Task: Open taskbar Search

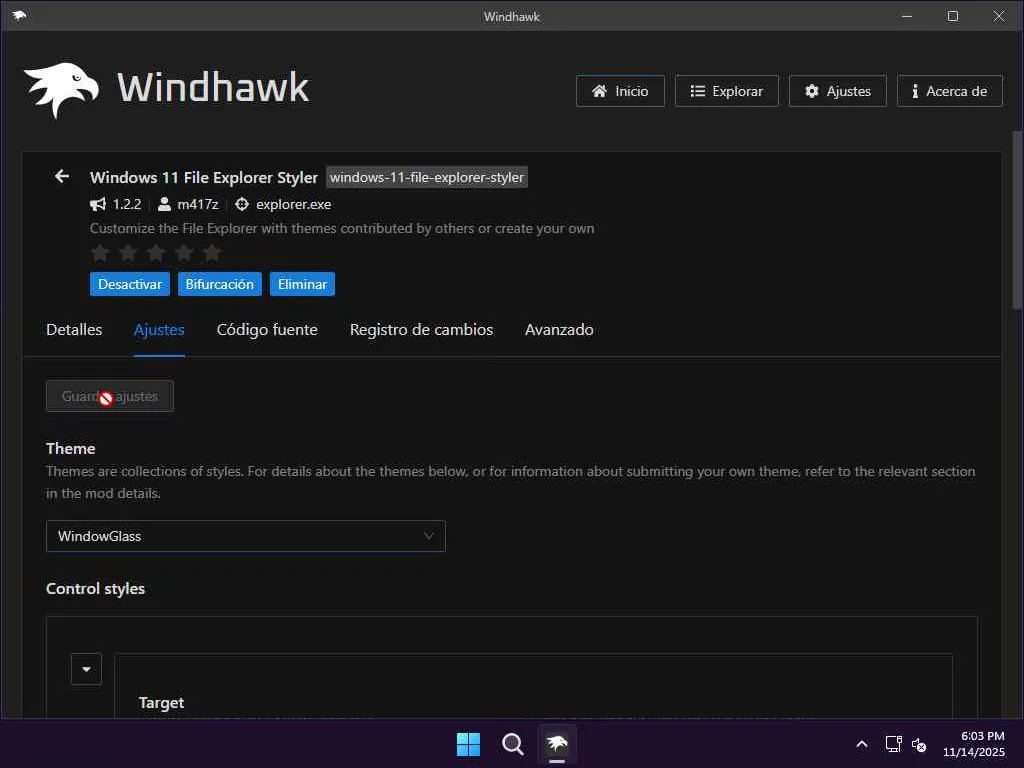Action: [x=513, y=744]
